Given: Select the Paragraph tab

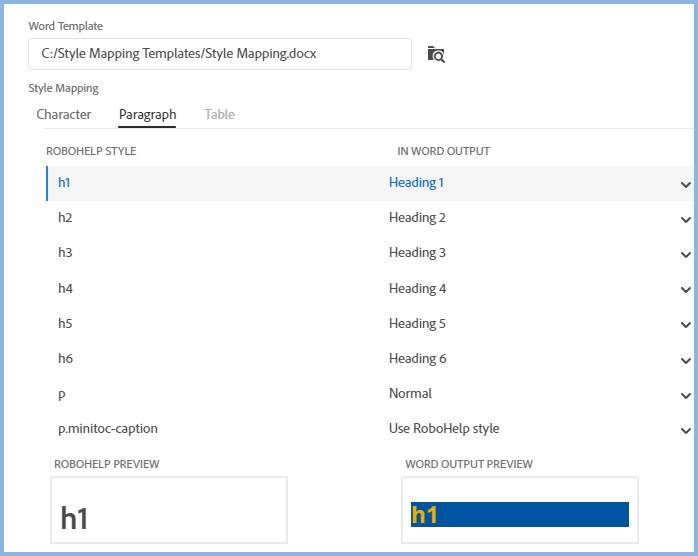Looking at the screenshot, I should click(x=147, y=115).
